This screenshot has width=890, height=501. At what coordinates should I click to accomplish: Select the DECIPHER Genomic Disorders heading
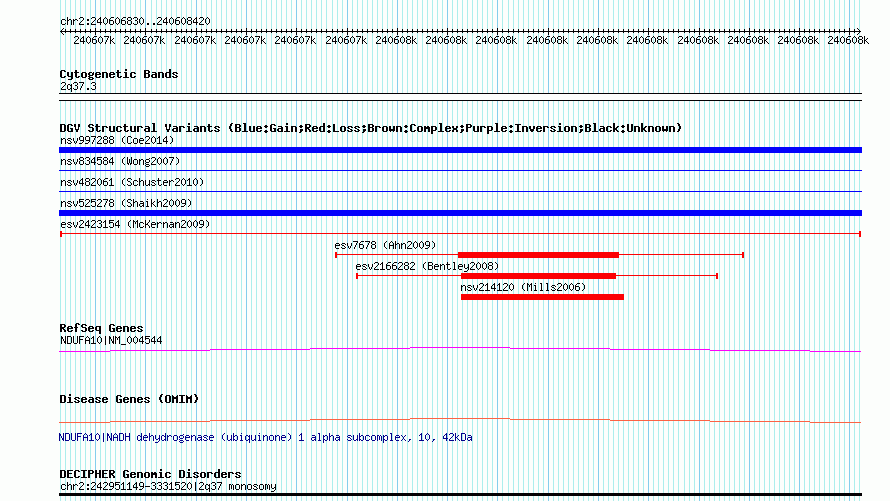coord(150,474)
